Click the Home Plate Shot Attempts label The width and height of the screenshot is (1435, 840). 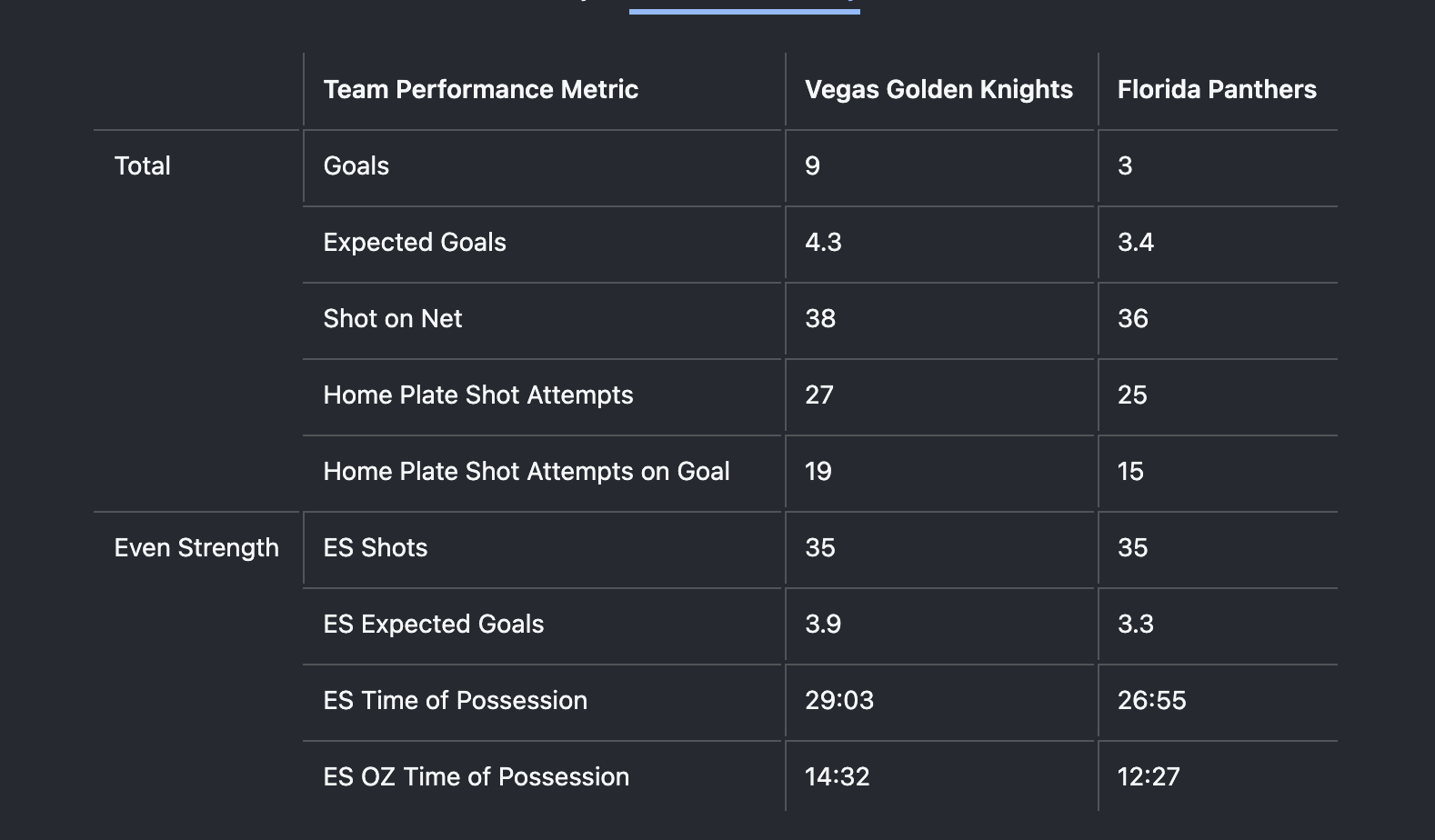[x=478, y=395]
